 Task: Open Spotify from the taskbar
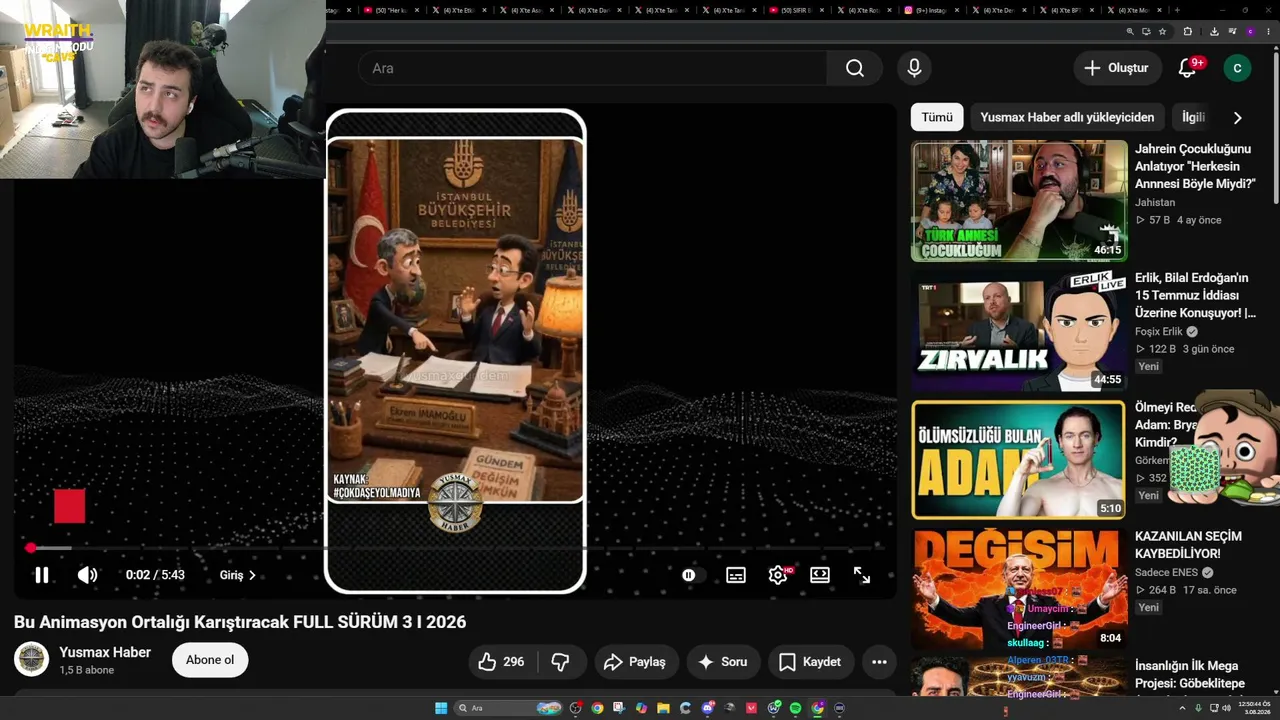point(795,708)
